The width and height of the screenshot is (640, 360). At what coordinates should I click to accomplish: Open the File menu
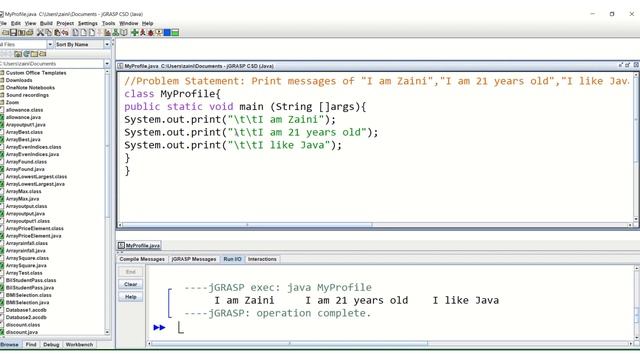[x=3, y=23]
